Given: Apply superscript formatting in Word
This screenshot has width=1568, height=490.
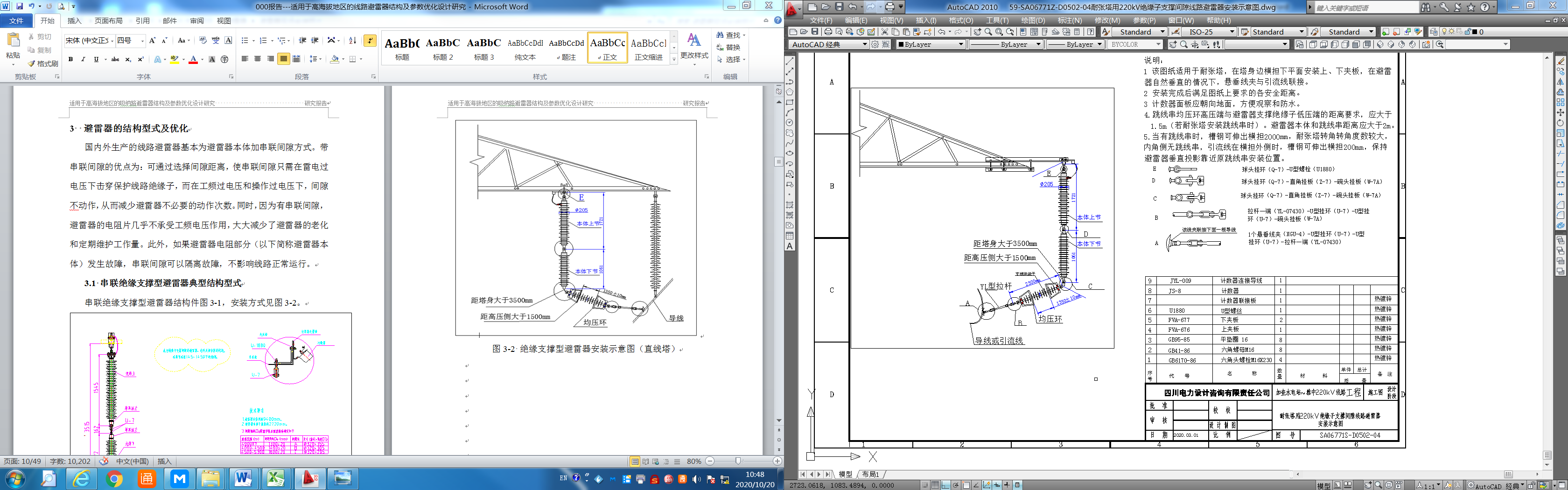Looking at the screenshot, I should (x=140, y=59).
